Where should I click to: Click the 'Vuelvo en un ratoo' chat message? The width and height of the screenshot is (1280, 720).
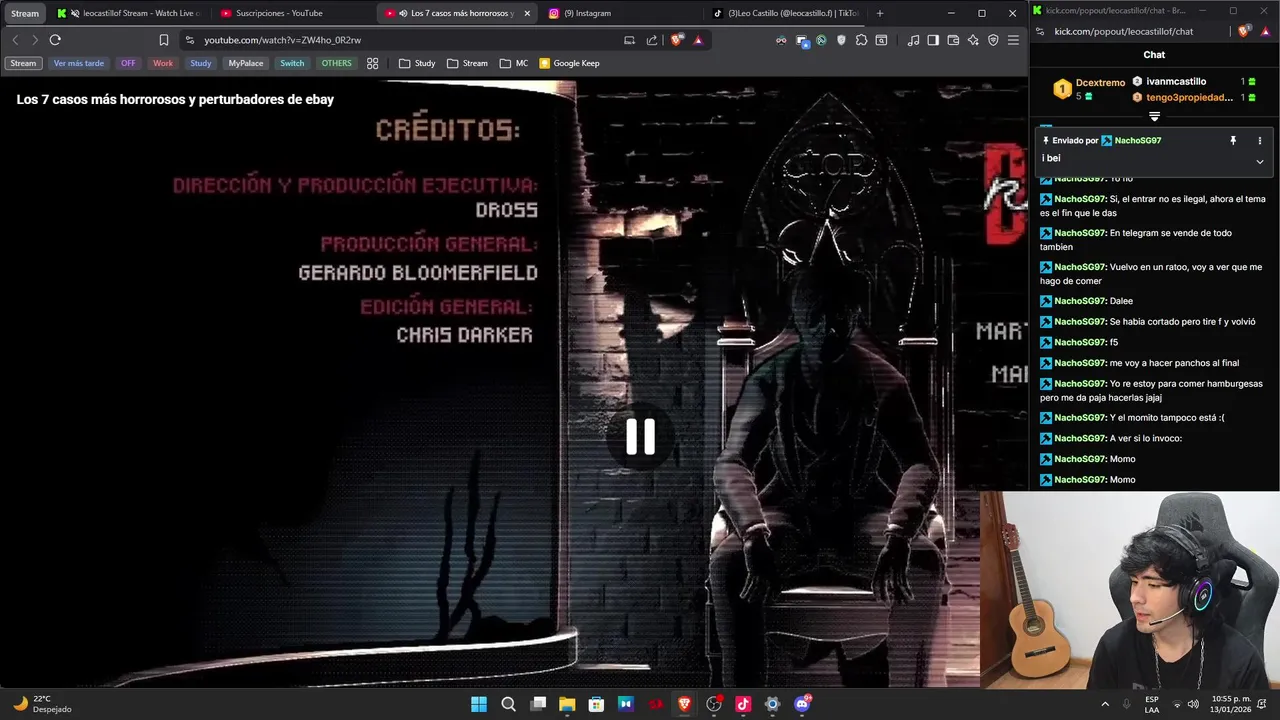(x=1152, y=274)
